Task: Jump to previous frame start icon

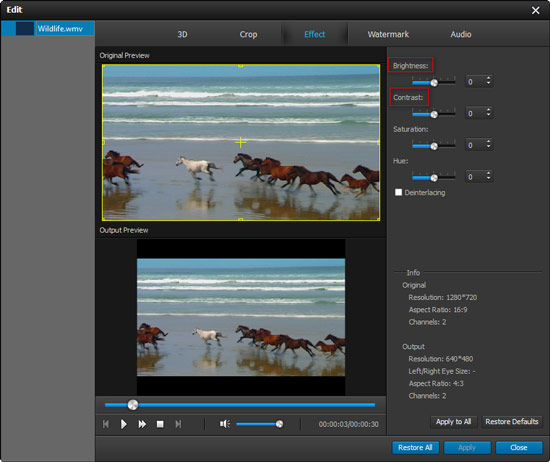Action: 106,424
